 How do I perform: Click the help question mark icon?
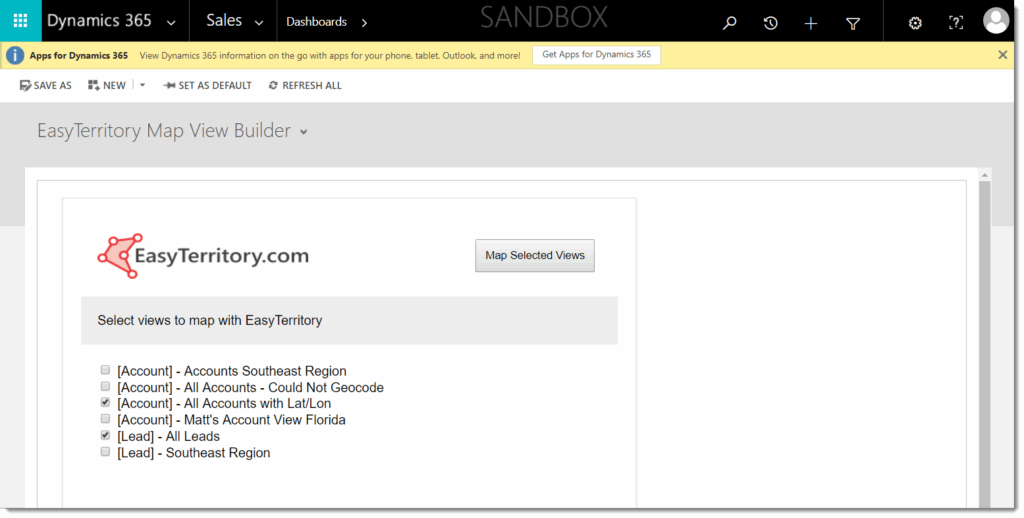(x=956, y=22)
